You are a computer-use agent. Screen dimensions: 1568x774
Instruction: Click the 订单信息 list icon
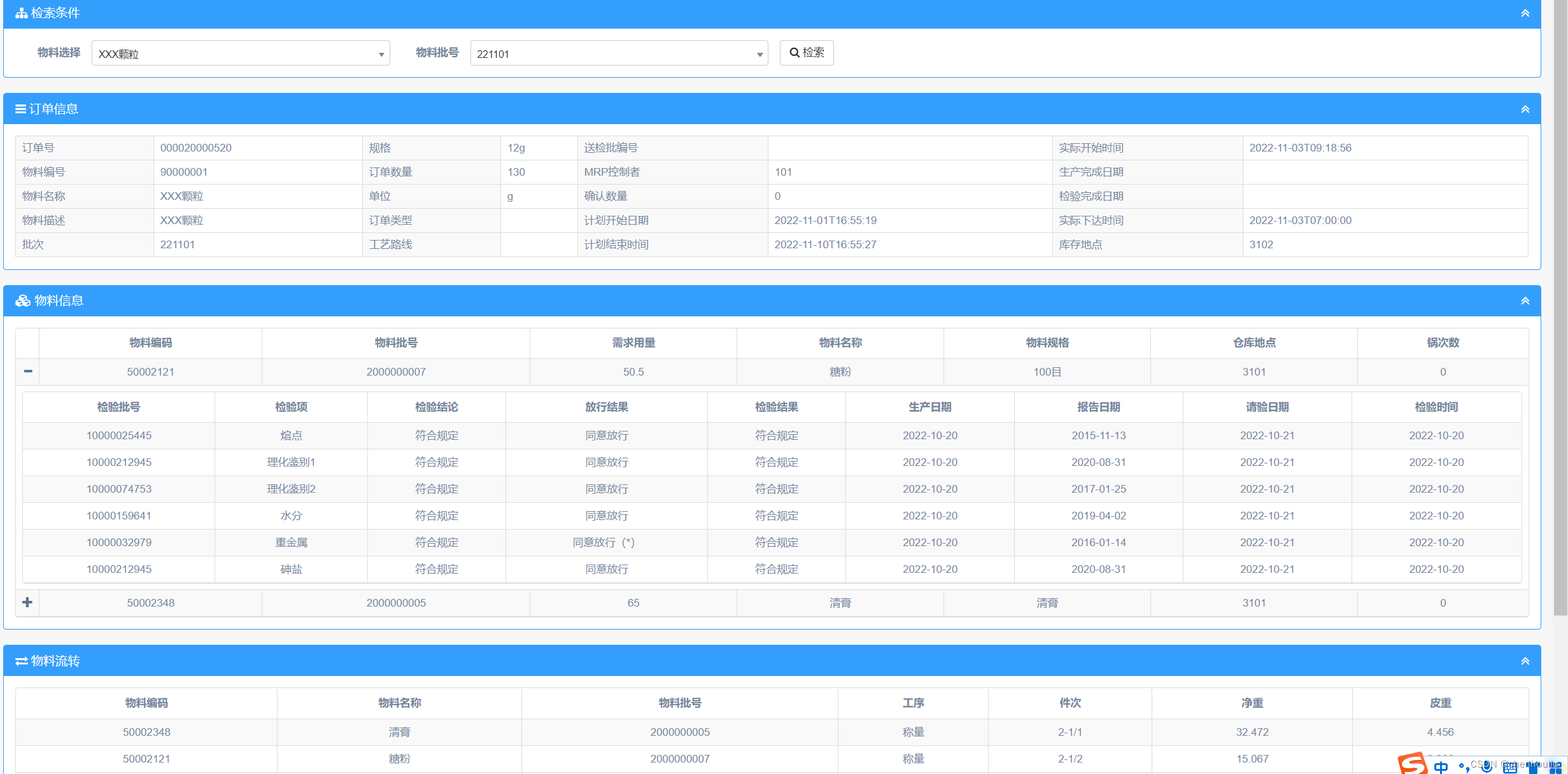pyautogui.click(x=20, y=109)
